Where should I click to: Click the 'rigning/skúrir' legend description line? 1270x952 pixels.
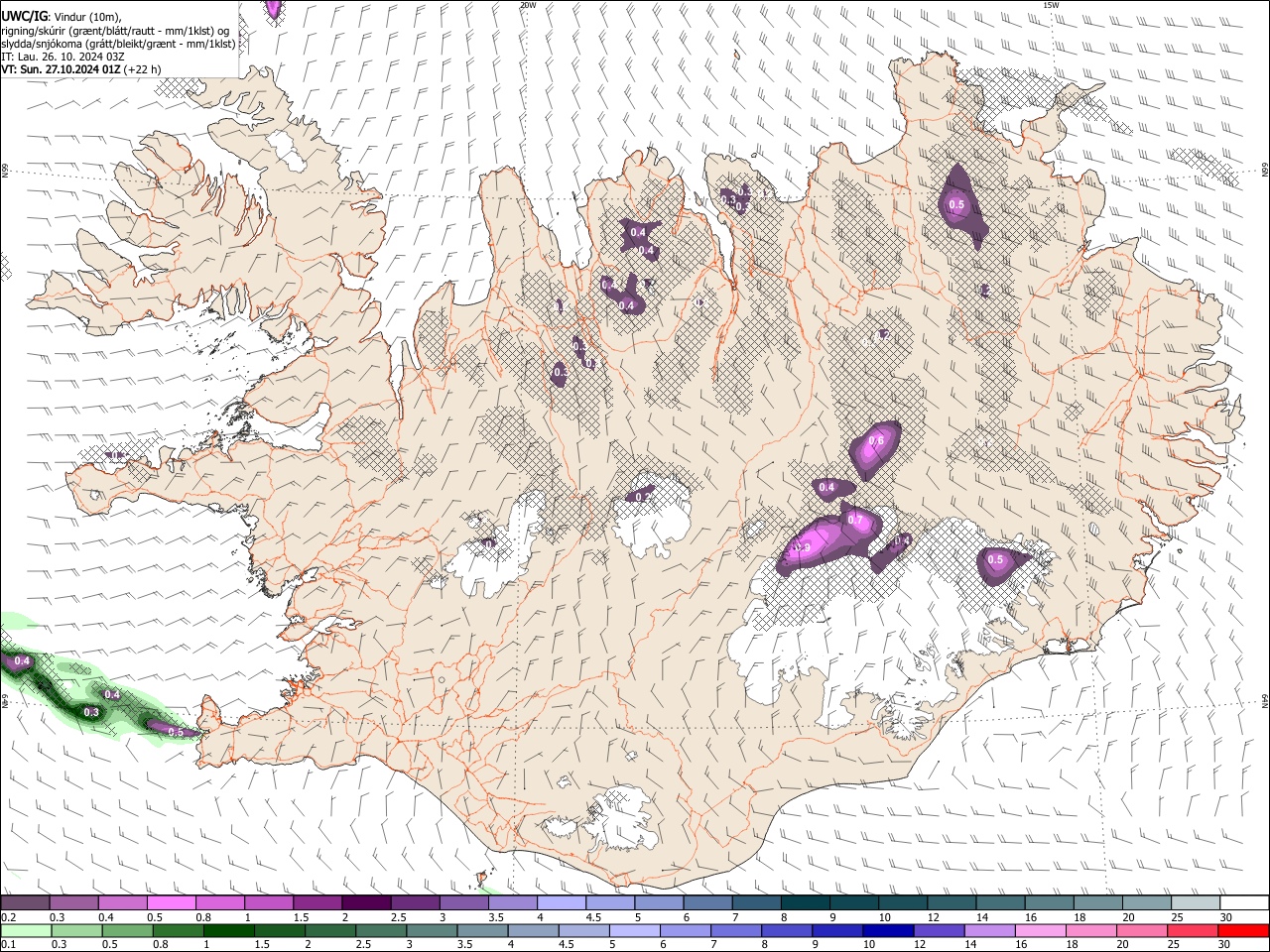click(x=117, y=31)
